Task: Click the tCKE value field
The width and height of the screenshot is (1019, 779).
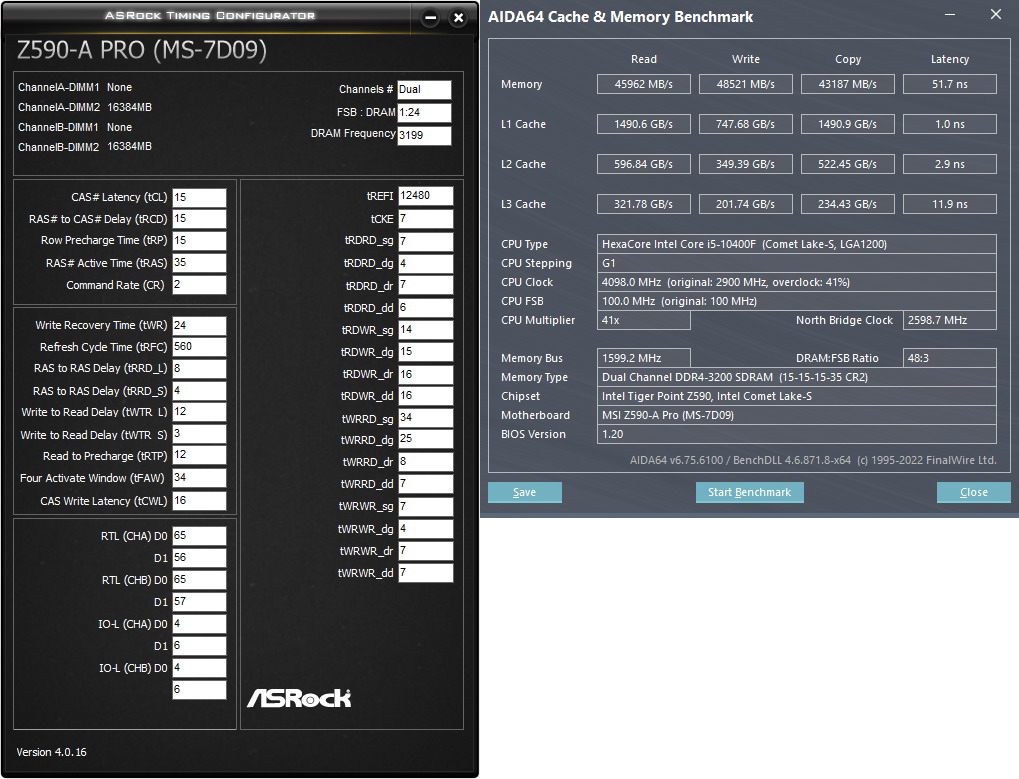Action: [x=426, y=219]
